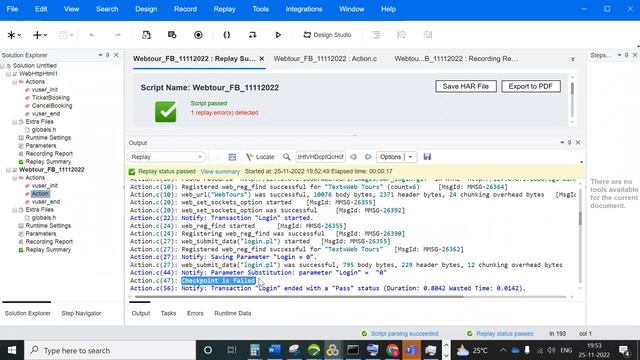The width and height of the screenshot is (640, 360).
Task: Close the Output panel
Action: pyautogui.click(x=578, y=142)
